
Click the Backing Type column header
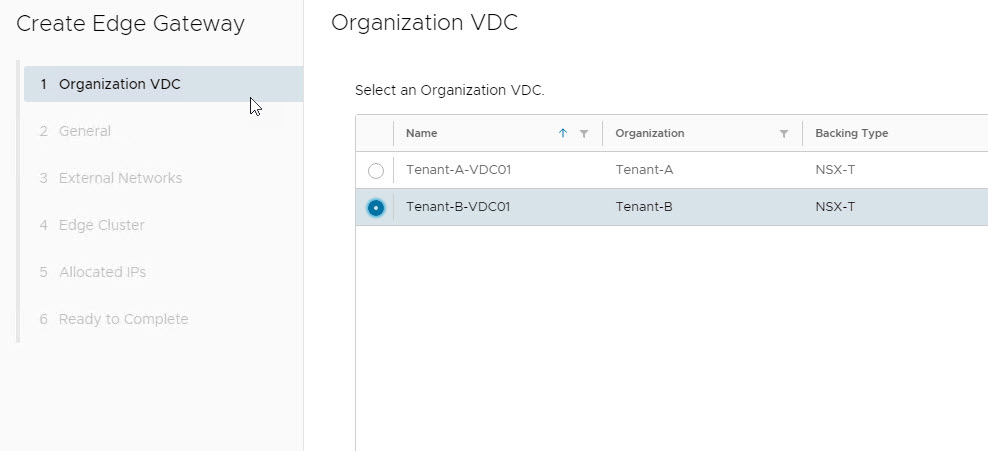[851, 133]
